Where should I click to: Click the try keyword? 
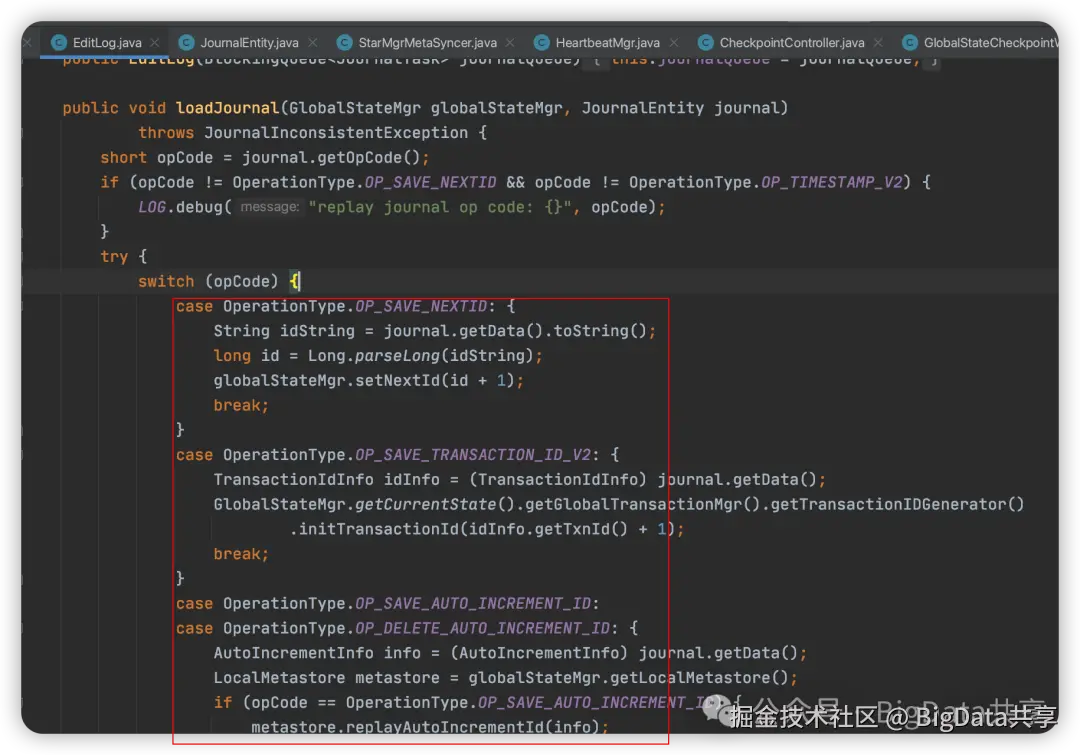[114, 257]
